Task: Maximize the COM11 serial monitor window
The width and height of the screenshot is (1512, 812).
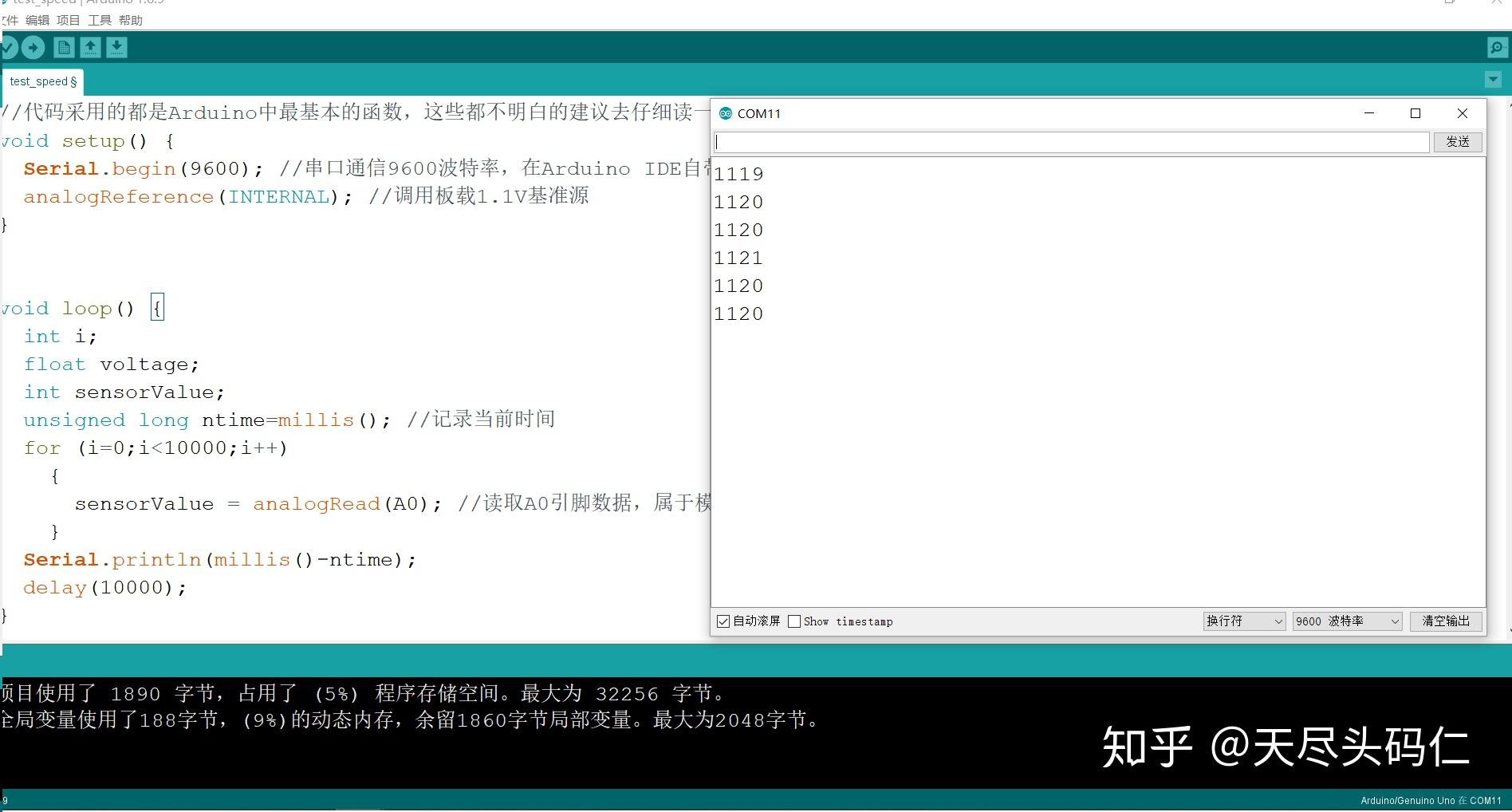Action: click(x=1416, y=113)
